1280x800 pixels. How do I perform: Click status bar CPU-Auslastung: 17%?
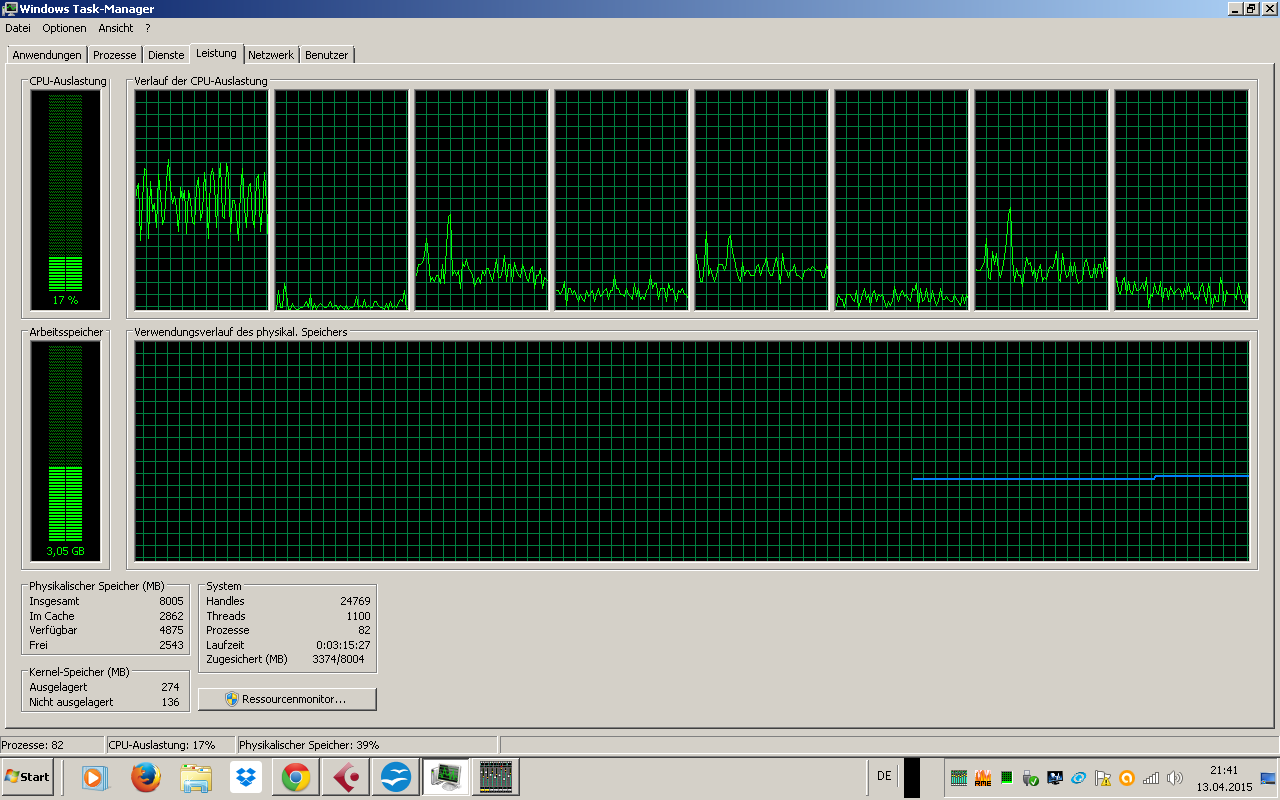[161, 745]
